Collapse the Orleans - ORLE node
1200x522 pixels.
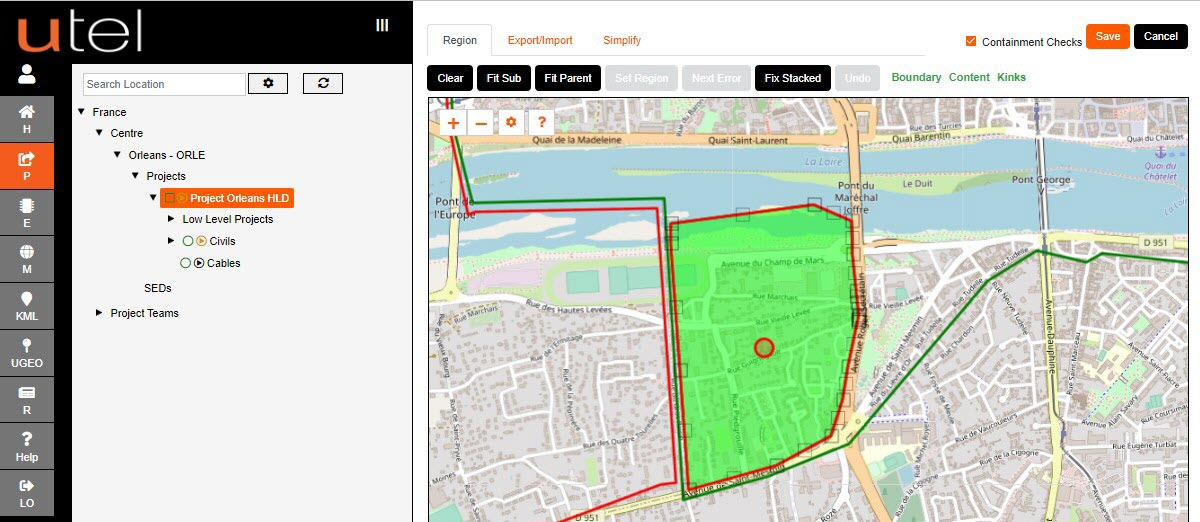[x=117, y=155]
